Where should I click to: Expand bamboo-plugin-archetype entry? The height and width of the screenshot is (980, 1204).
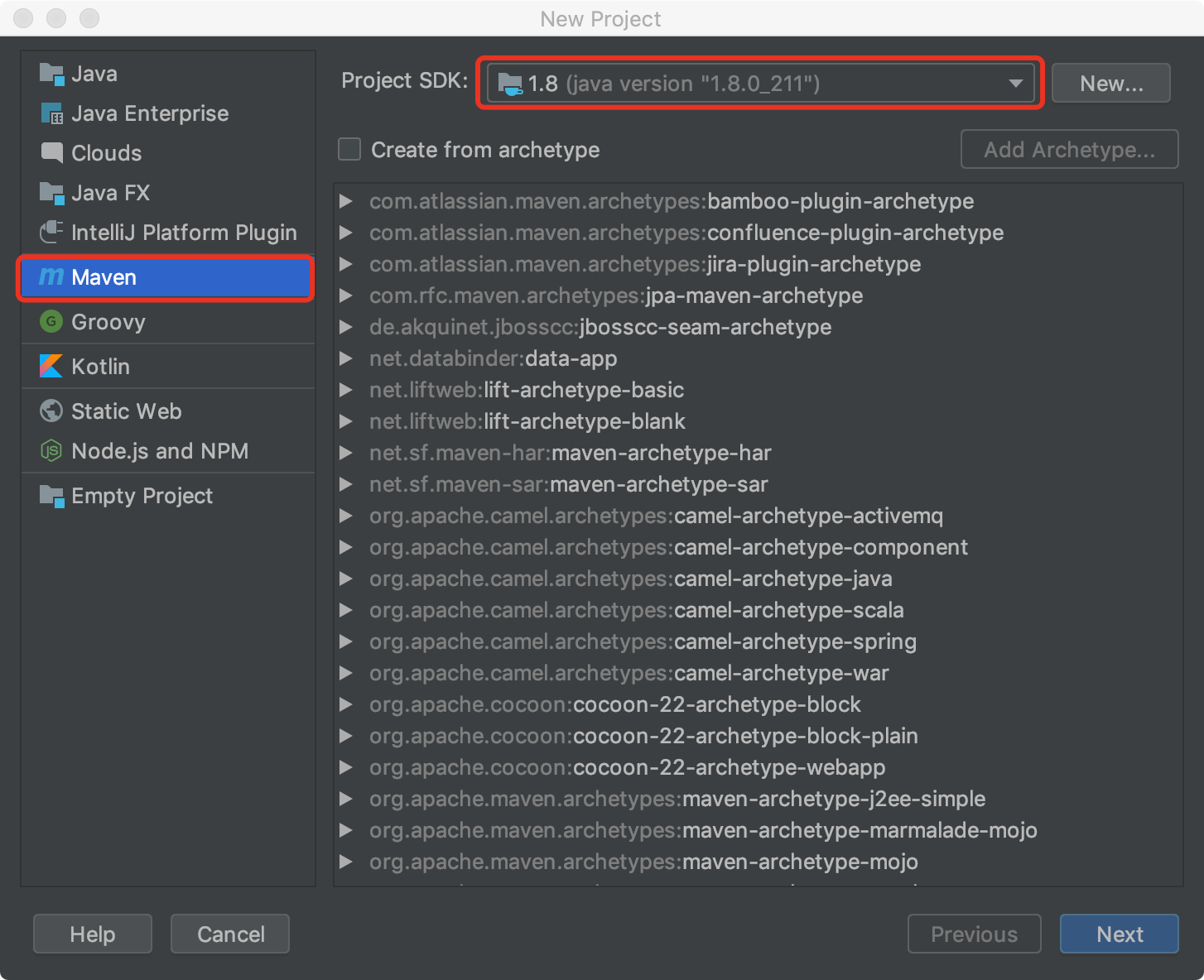tap(346, 201)
